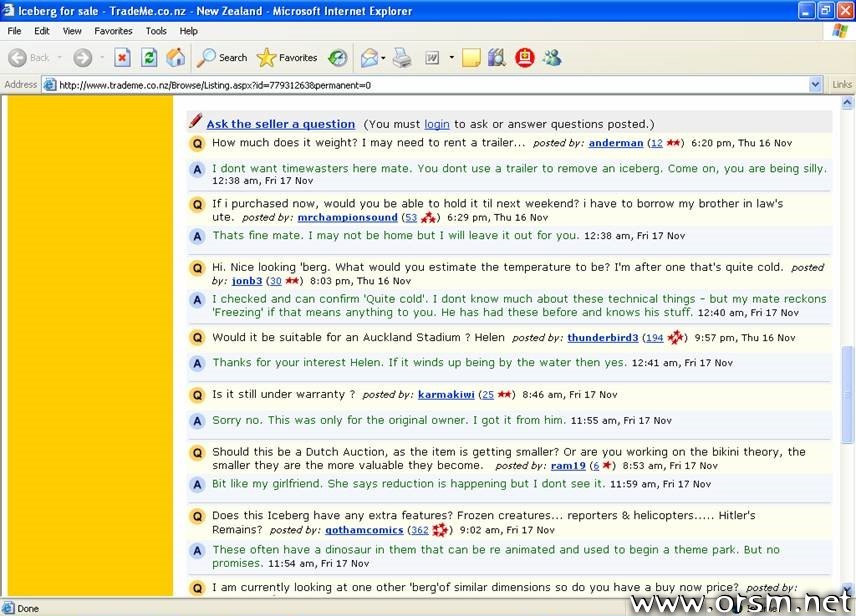The width and height of the screenshot is (856, 616).
Task: Click the vertical scrollbar up arrow
Action: [x=847, y=102]
